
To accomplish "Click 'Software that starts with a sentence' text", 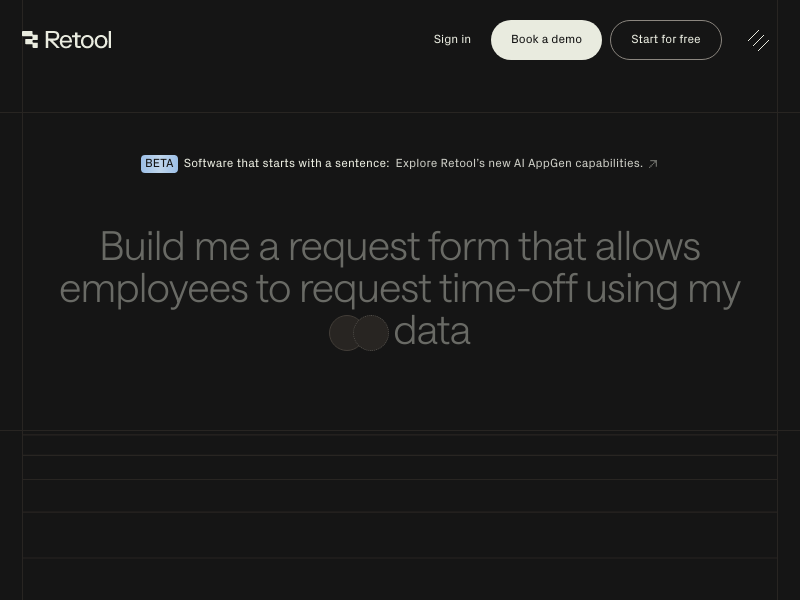I will pos(286,164).
